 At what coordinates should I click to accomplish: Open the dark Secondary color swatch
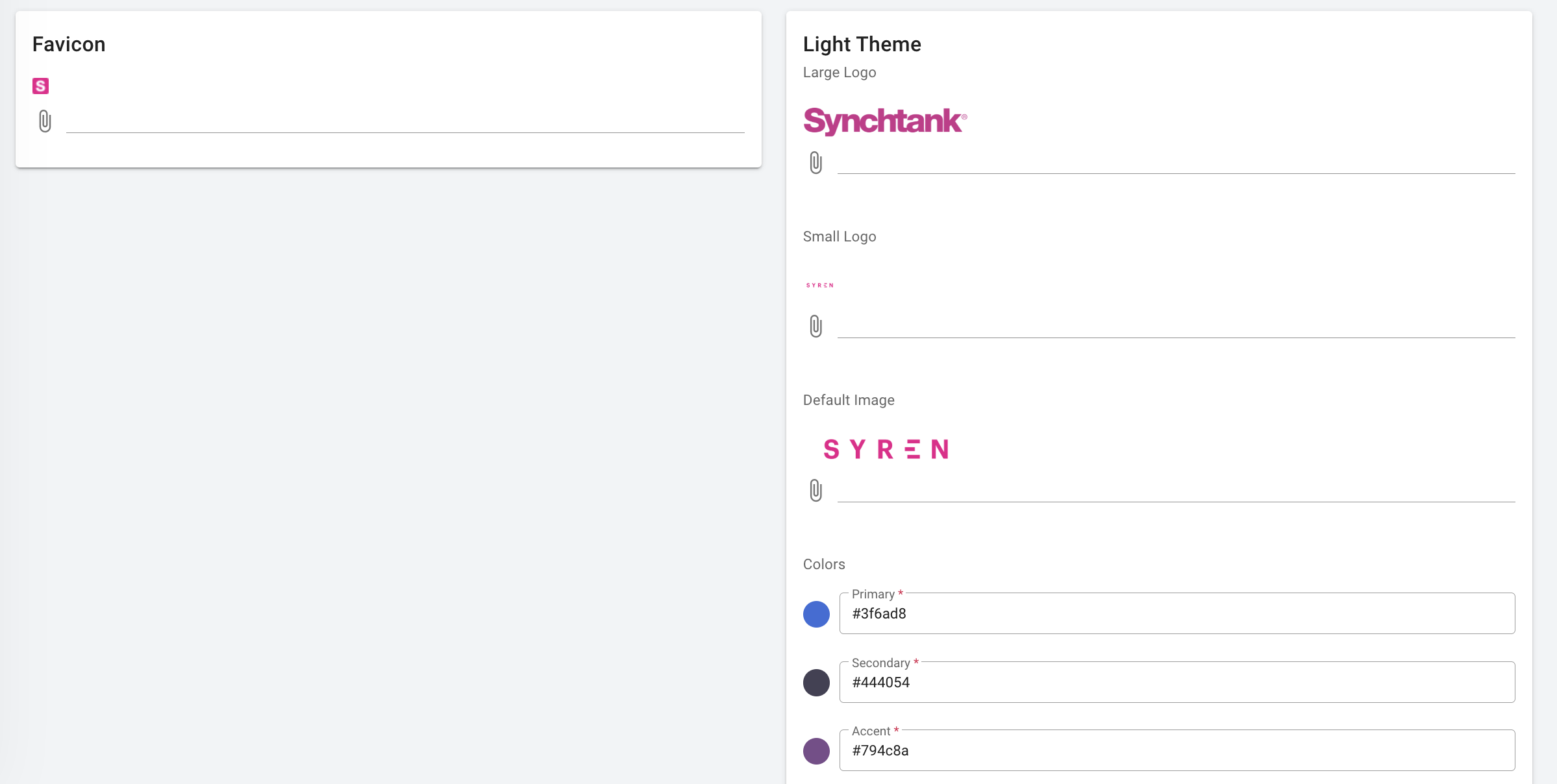(816, 683)
